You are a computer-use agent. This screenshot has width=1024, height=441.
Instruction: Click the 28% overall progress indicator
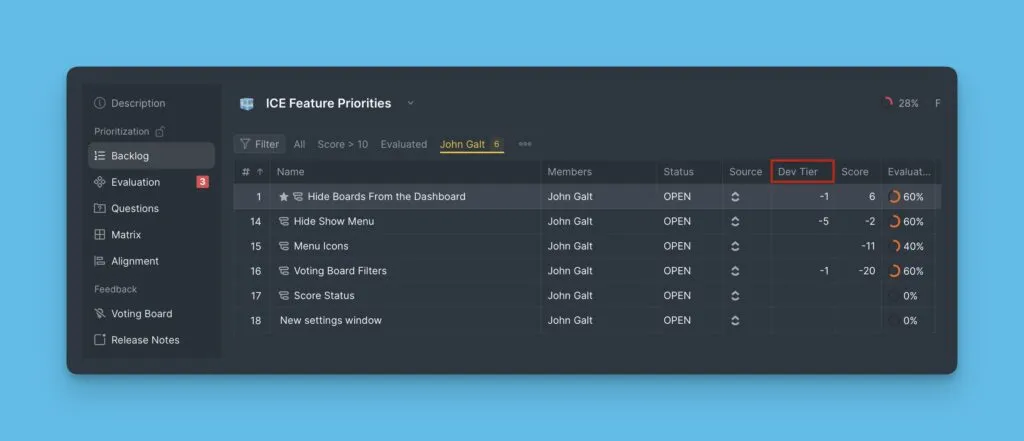click(x=900, y=103)
